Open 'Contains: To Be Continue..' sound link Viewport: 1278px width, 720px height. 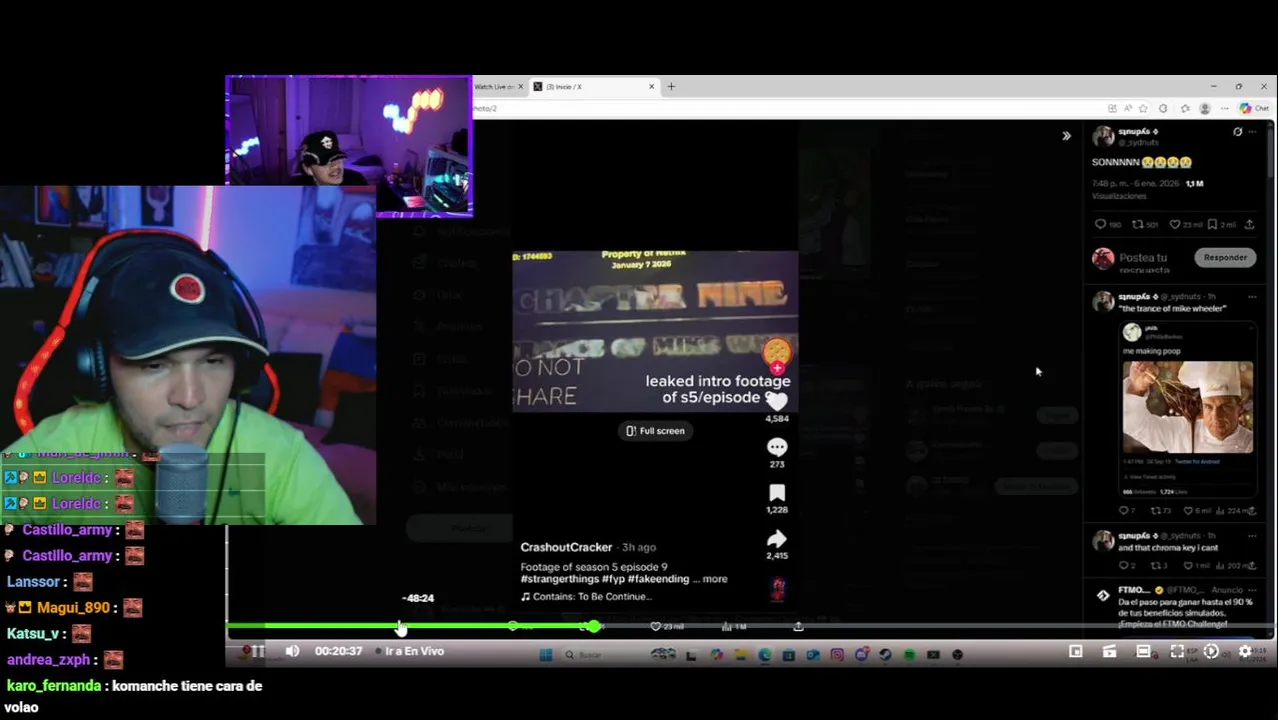tap(587, 597)
